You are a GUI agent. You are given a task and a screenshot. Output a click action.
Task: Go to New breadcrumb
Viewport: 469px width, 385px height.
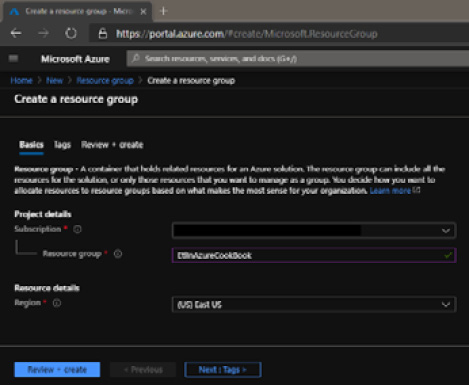tap(54, 80)
